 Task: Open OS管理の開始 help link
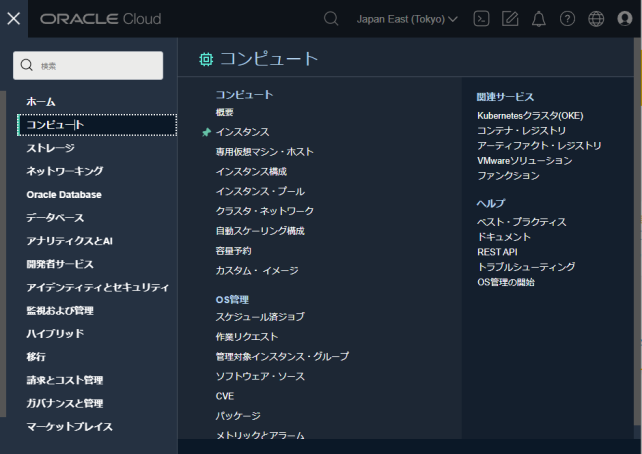point(506,282)
